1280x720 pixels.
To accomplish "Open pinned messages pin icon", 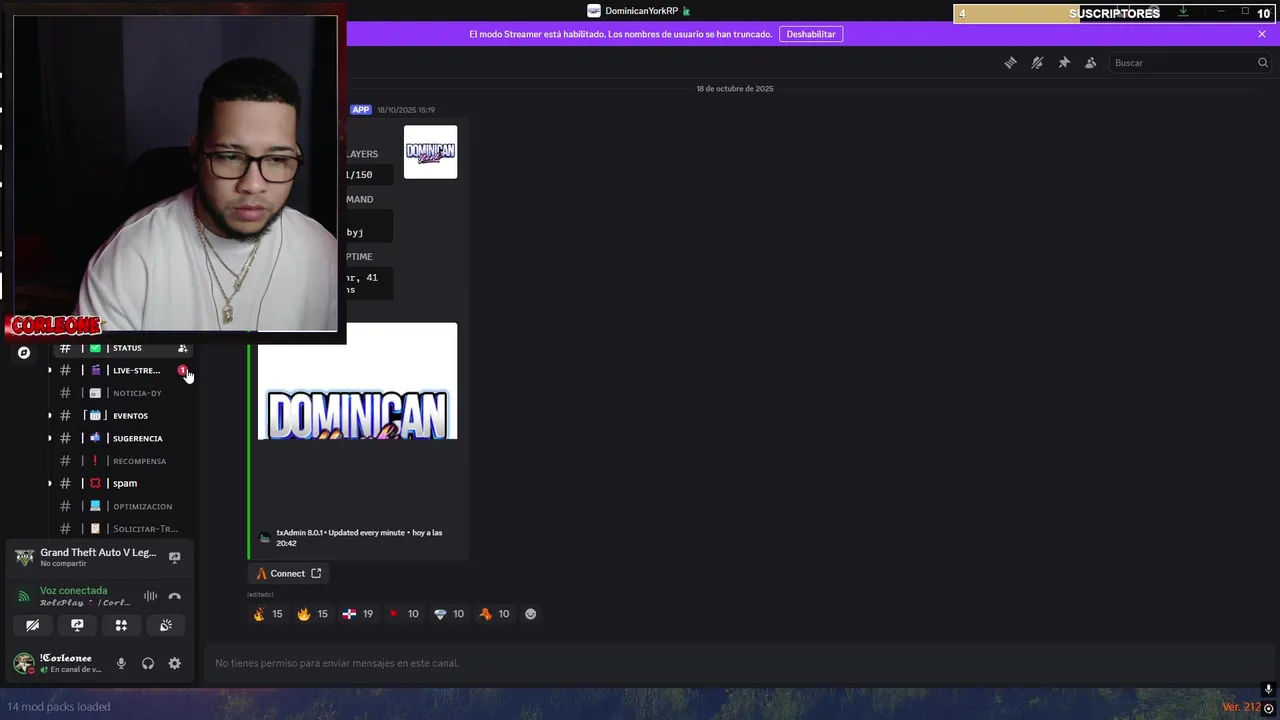I will click(1064, 62).
